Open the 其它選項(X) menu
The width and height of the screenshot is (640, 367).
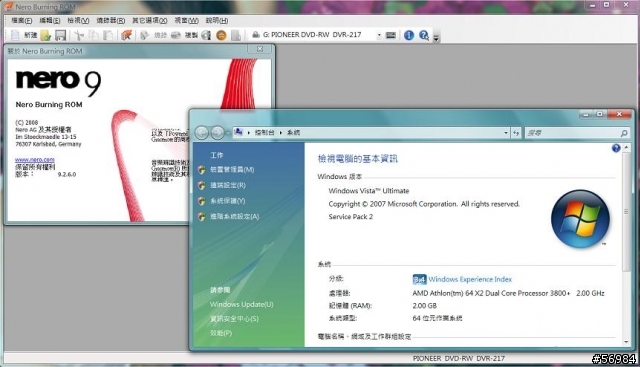pos(150,20)
